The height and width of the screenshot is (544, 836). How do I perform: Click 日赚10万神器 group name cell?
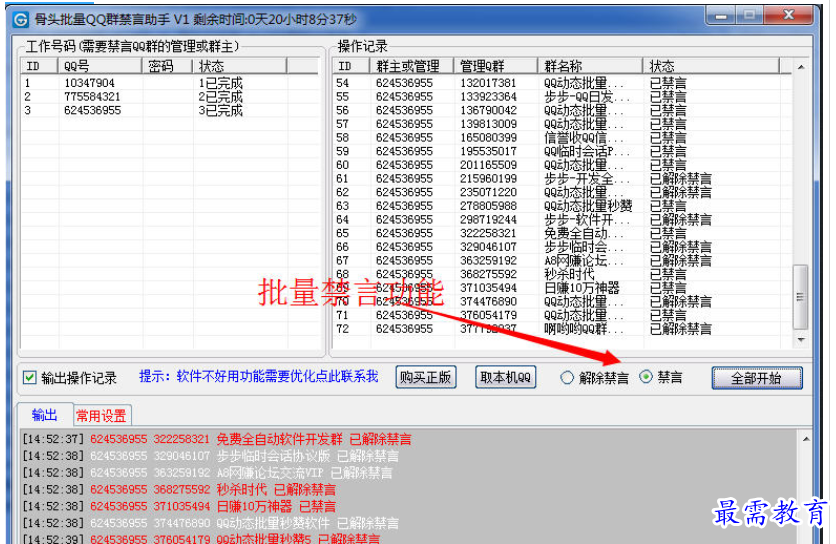(x=582, y=289)
